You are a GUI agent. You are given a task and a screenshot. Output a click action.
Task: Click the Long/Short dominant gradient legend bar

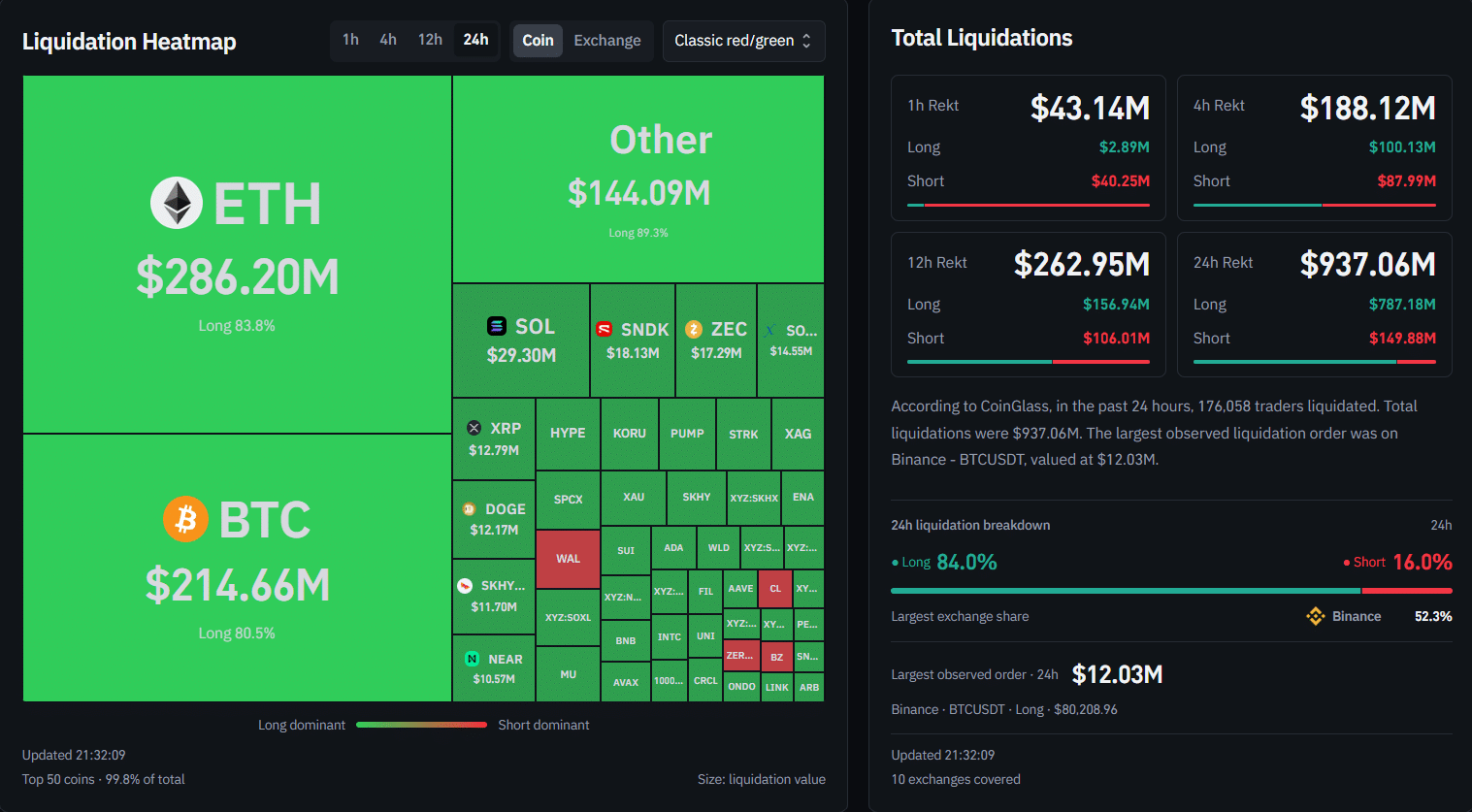tap(421, 725)
